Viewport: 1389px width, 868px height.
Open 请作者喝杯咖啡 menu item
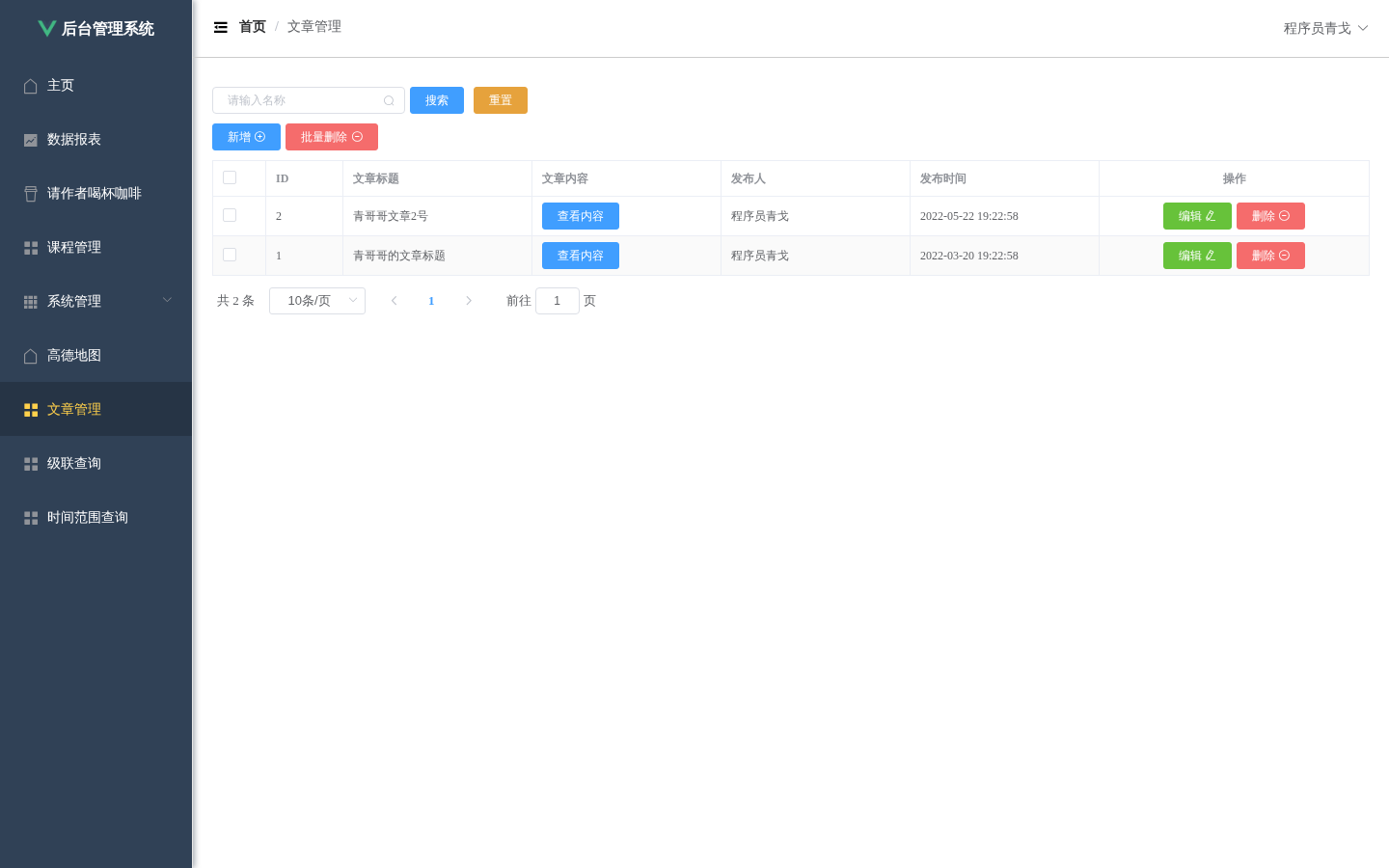point(95,193)
